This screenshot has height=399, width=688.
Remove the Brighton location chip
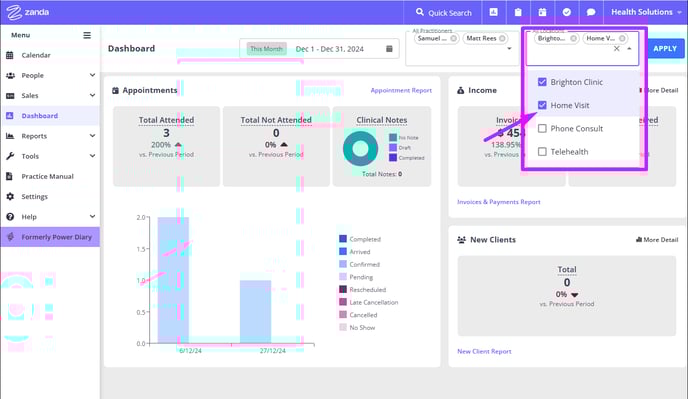point(573,38)
